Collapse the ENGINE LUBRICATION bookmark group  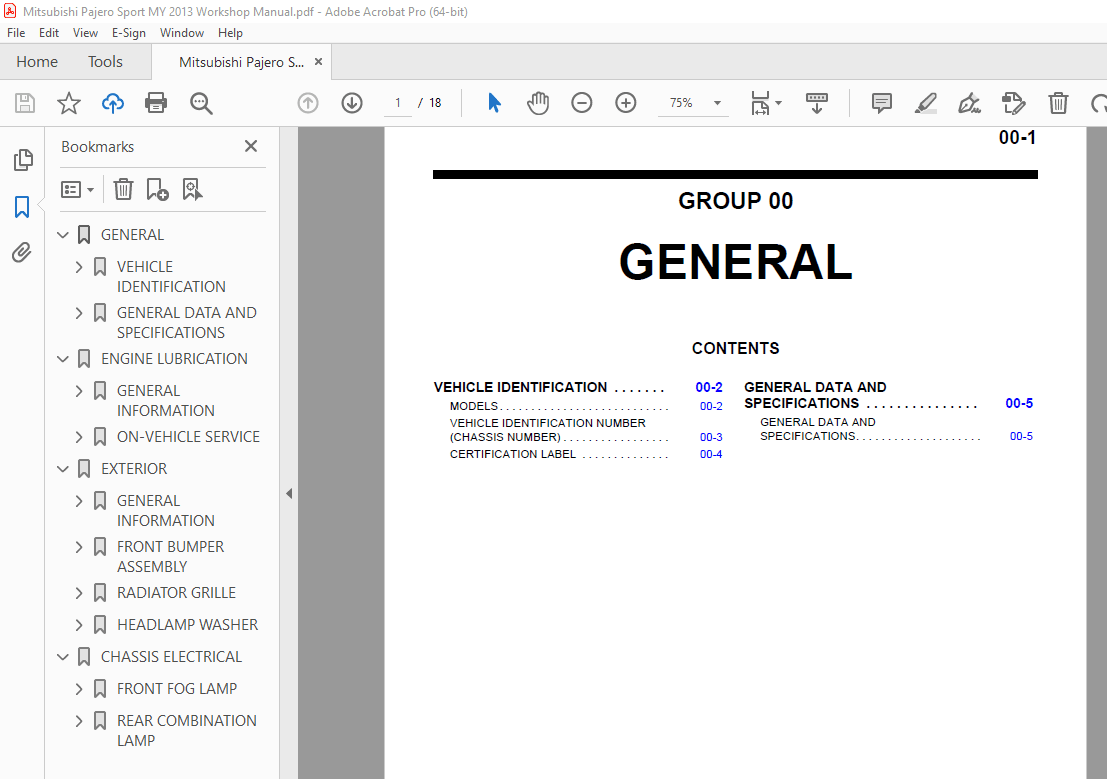click(x=64, y=359)
